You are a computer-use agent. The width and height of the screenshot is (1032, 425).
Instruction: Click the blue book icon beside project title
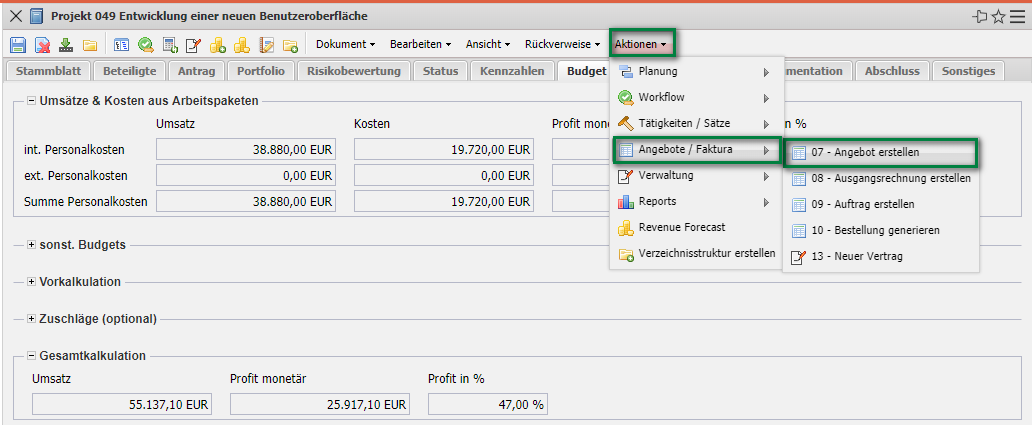coord(37,16)
